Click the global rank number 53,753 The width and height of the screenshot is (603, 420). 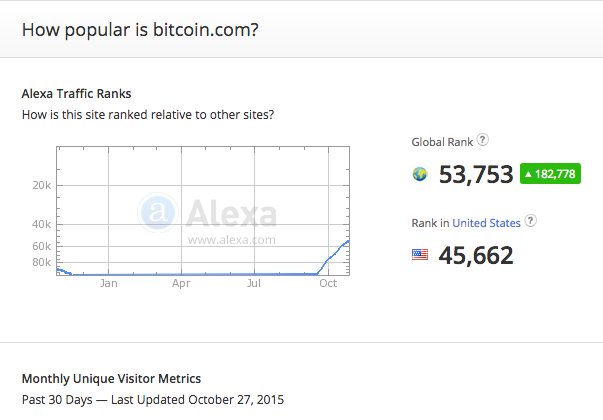[x=476, y=174]
